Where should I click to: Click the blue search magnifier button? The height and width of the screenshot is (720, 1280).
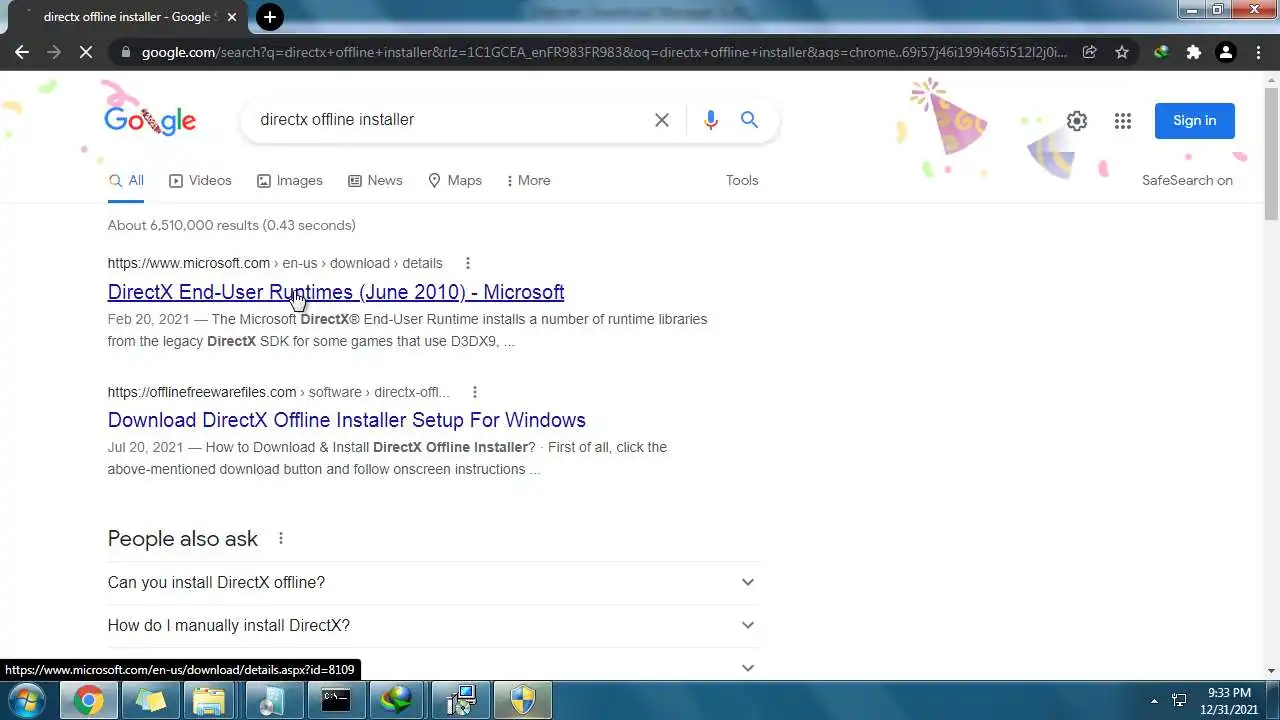click(x=749, y=120)
